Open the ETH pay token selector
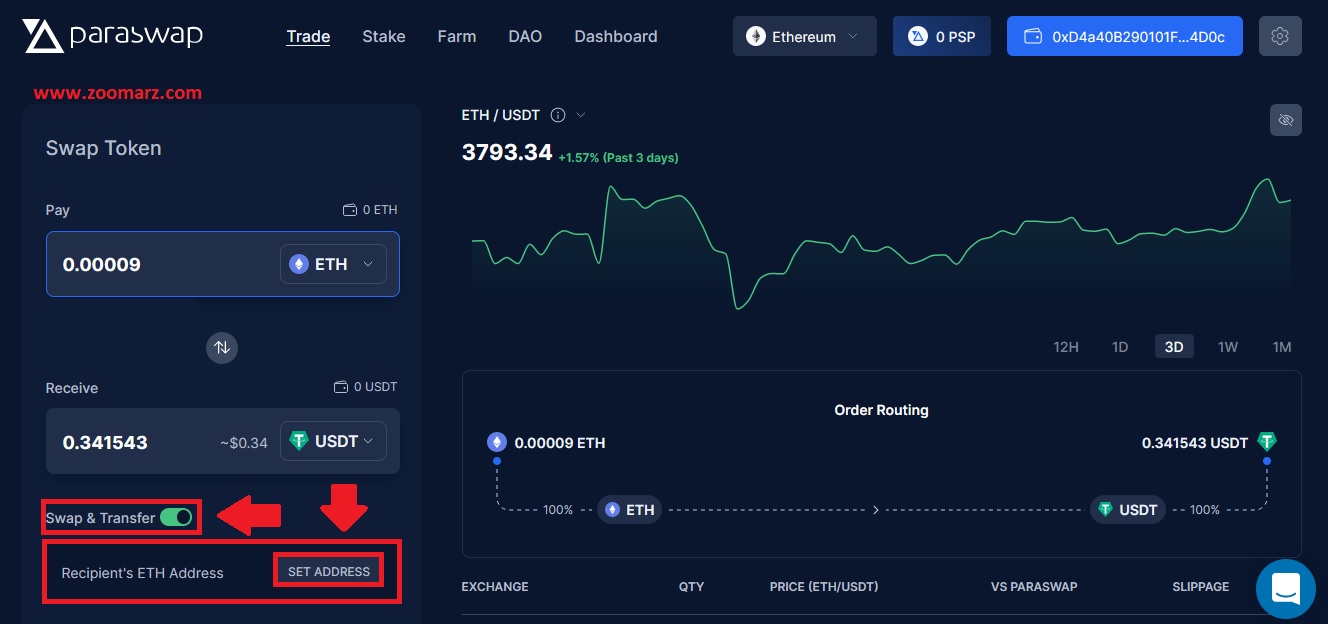Viewport: 1328px width, 624px height. pyautogui.click(x=333, y=264)
